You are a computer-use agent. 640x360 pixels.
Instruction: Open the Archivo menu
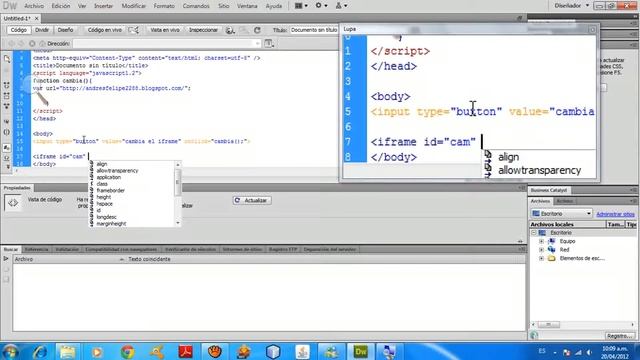coord(34,6)
